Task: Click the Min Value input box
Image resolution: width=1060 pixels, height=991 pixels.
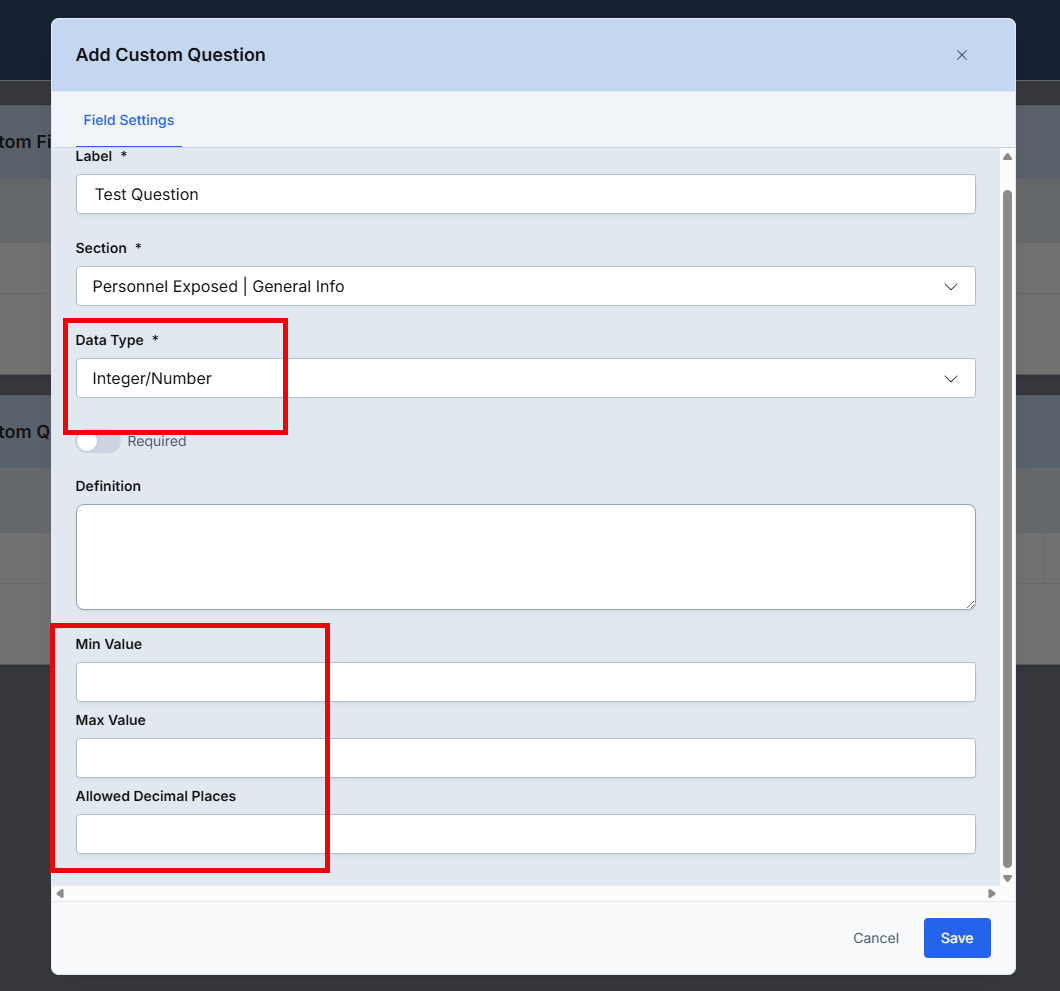Action: [525, 682]
